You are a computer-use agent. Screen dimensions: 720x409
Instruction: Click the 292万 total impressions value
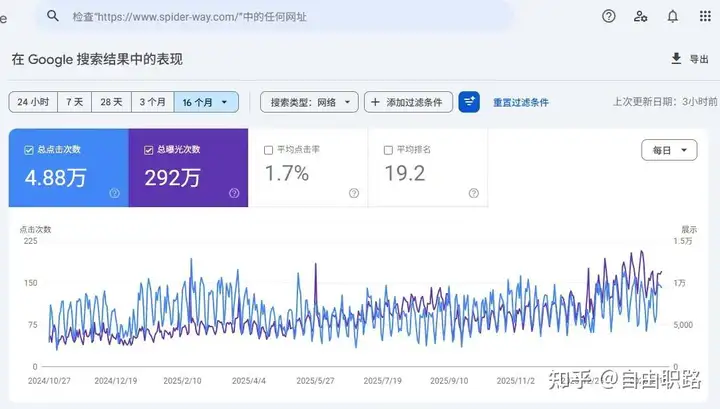[172, 177]
